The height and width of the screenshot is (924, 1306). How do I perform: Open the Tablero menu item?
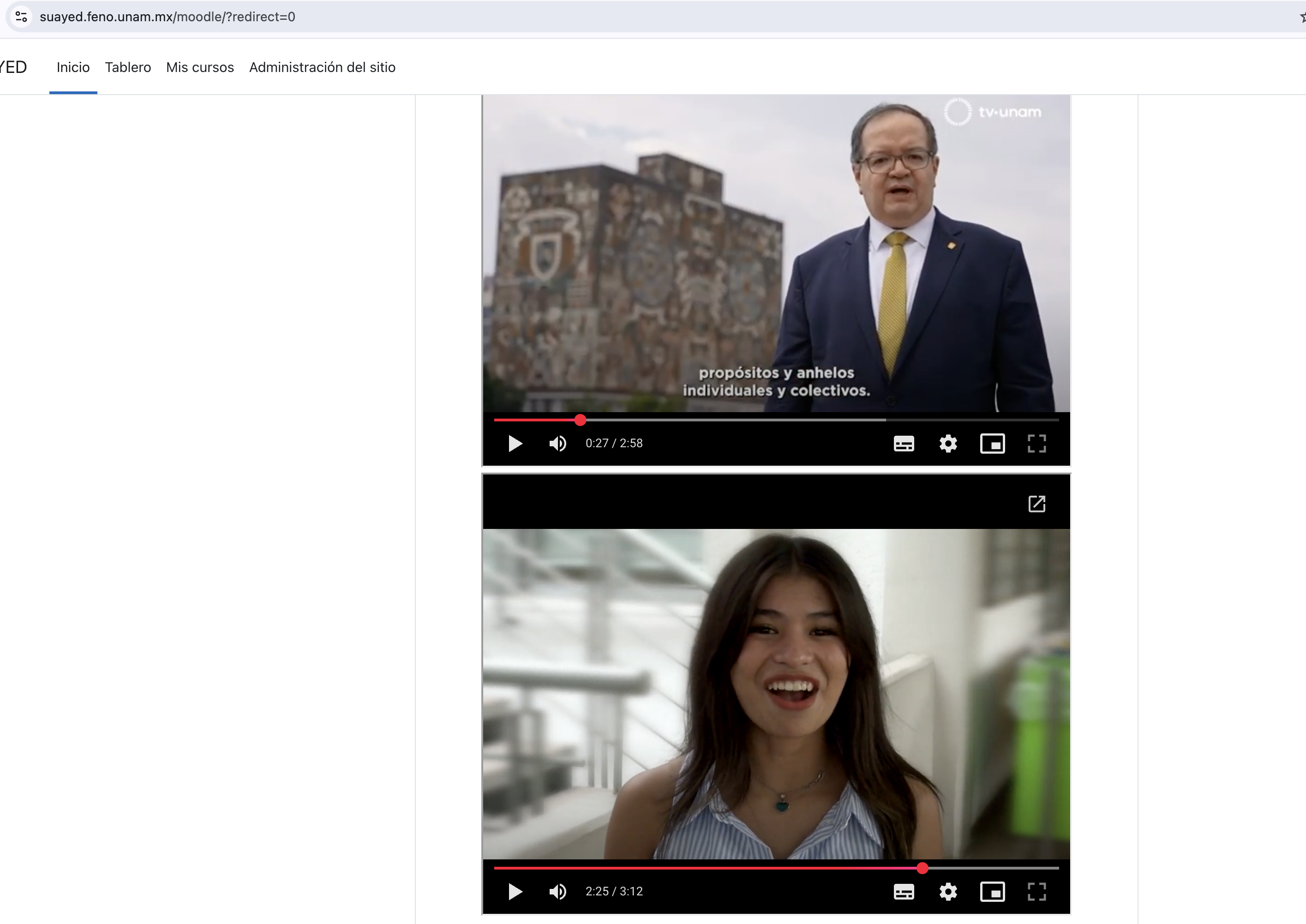point(128,67)
